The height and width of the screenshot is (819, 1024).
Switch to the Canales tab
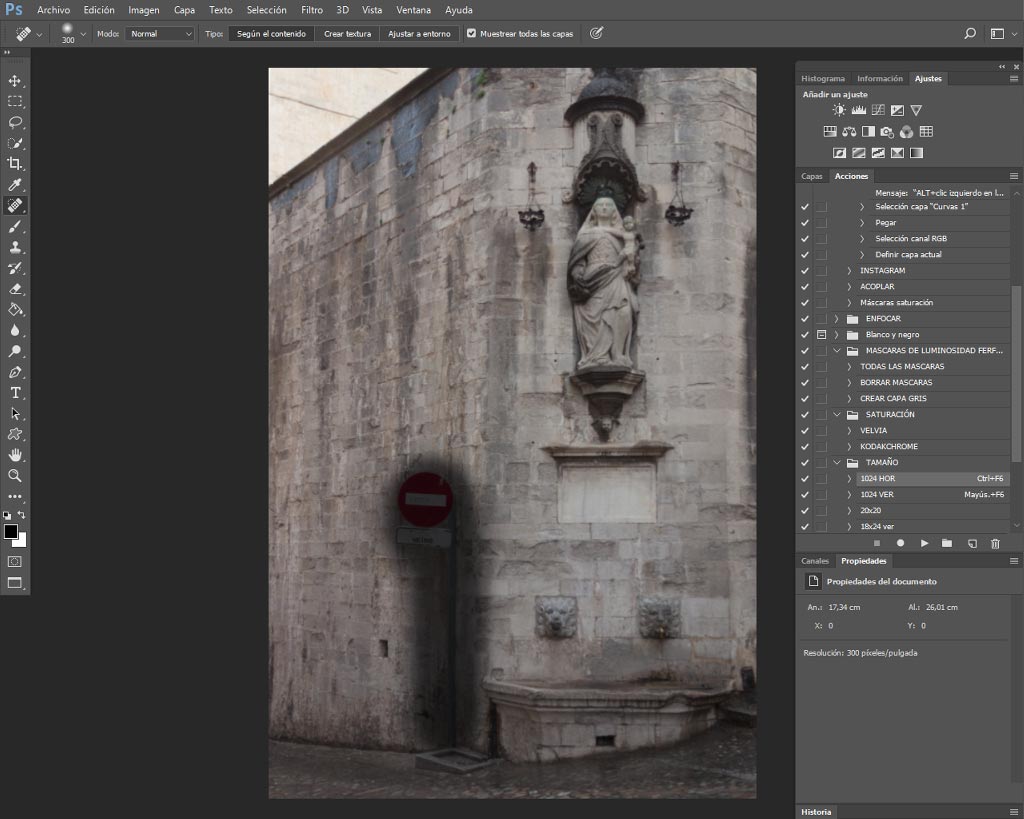pyautogui.click(x=814, y=561)
